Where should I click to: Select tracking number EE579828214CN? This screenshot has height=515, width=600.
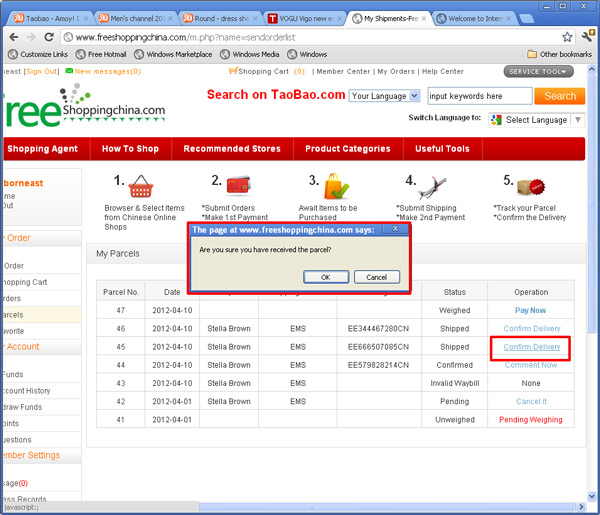coord(378,365)
